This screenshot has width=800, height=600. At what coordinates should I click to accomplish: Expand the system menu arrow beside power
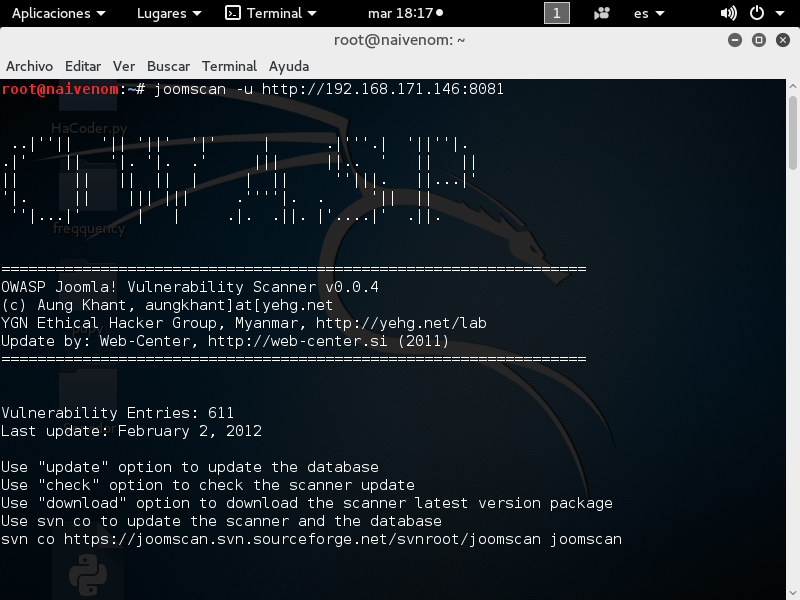pyautogui.click(x=780, y=13)
